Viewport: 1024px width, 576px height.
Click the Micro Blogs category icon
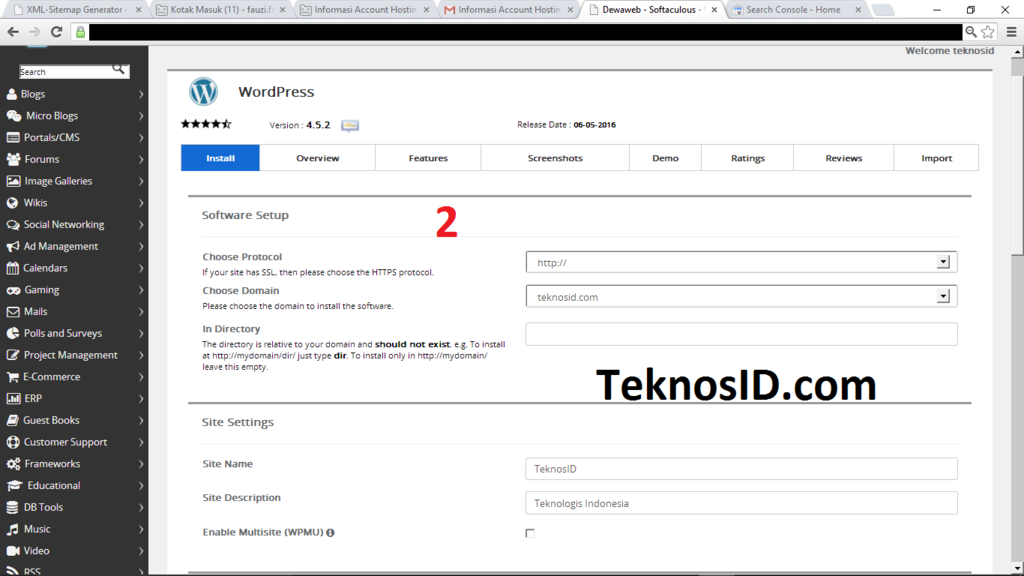[14, 116]
